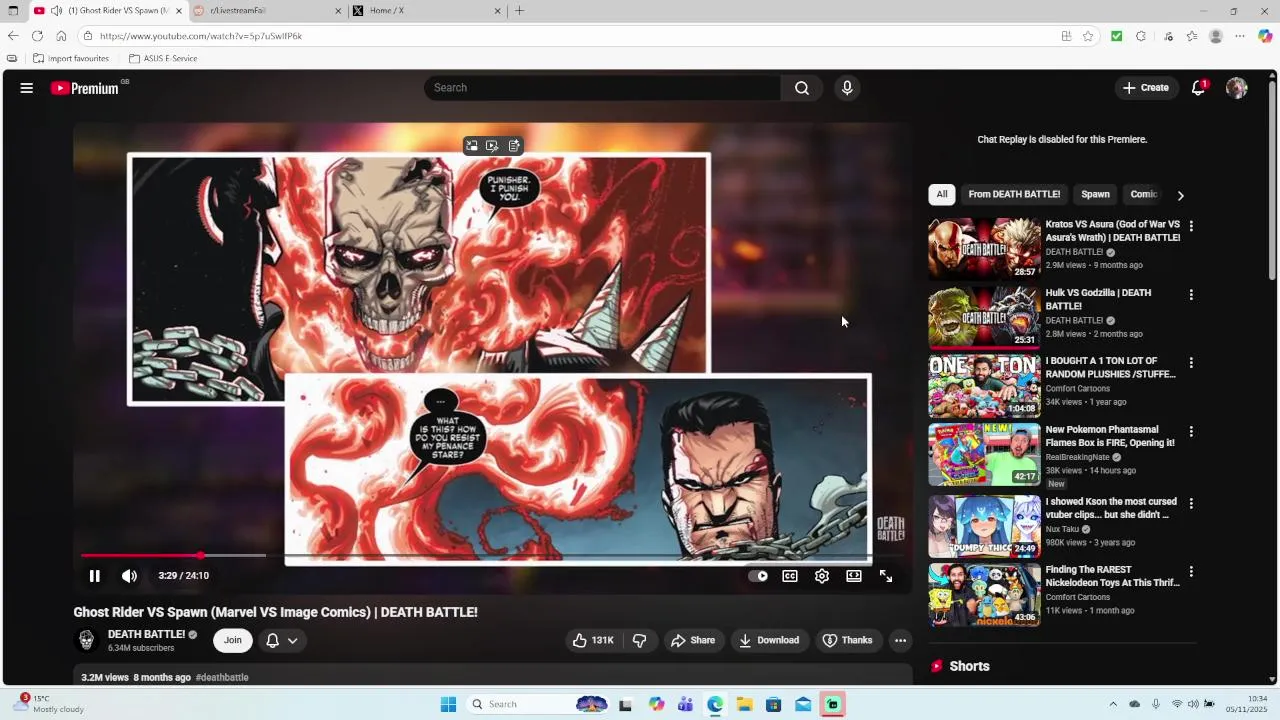
Task: Select From DEATH BATTLE! filter chip
Action: click(1014, 194)
